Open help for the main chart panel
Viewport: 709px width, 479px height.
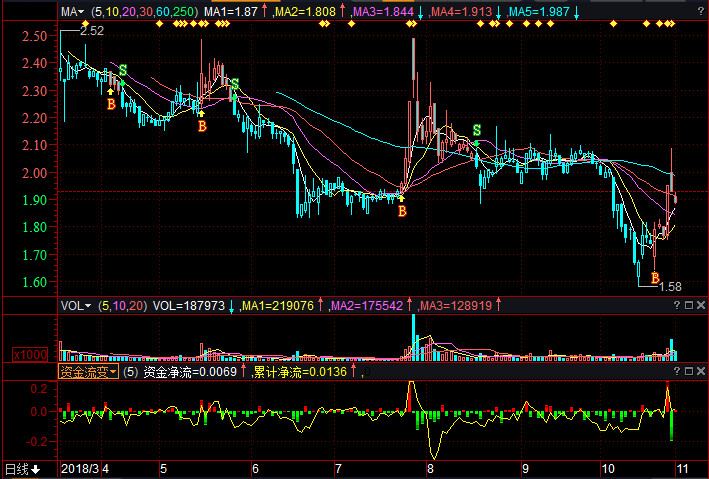700,12
